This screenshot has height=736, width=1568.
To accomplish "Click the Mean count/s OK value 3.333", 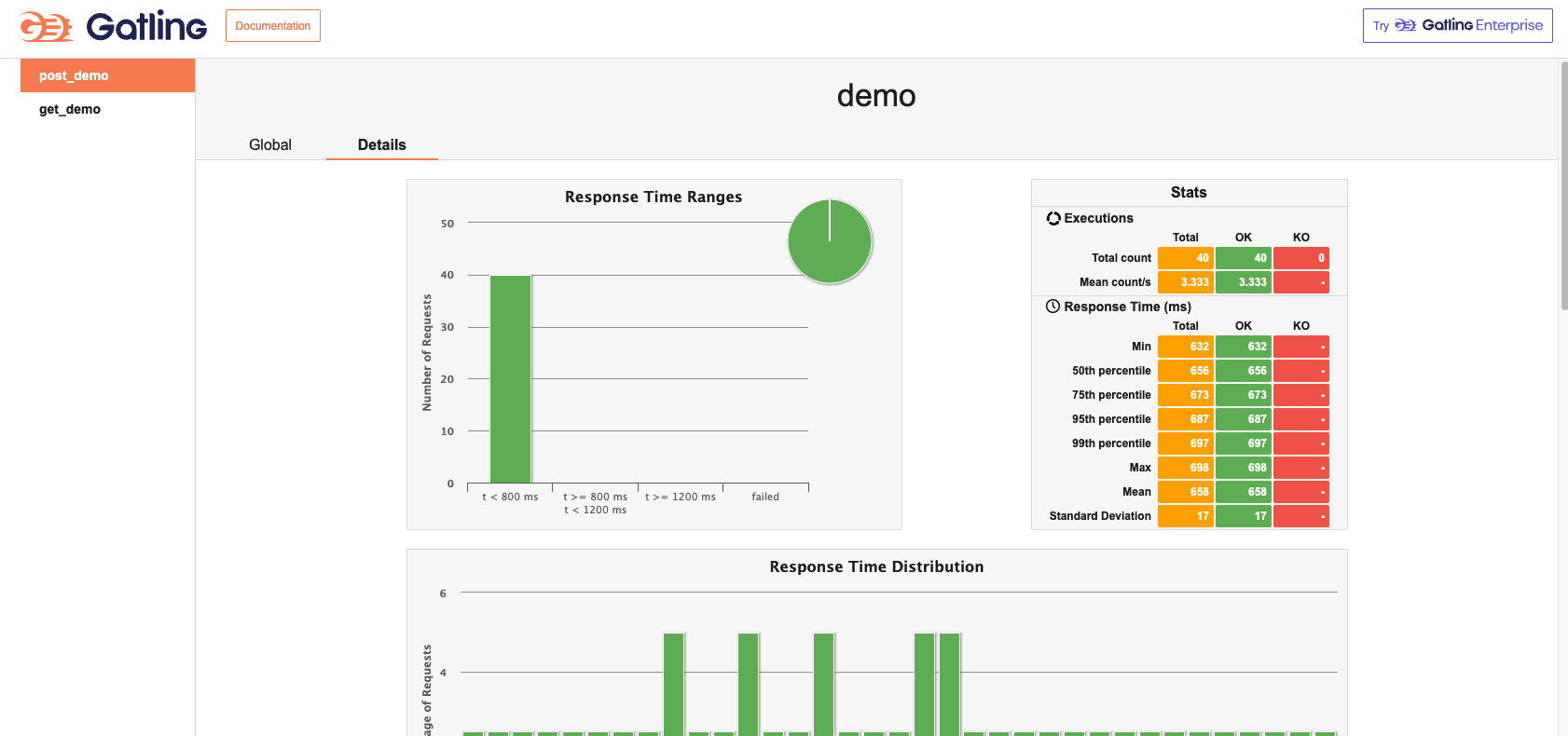I will tap(1244, 282).
